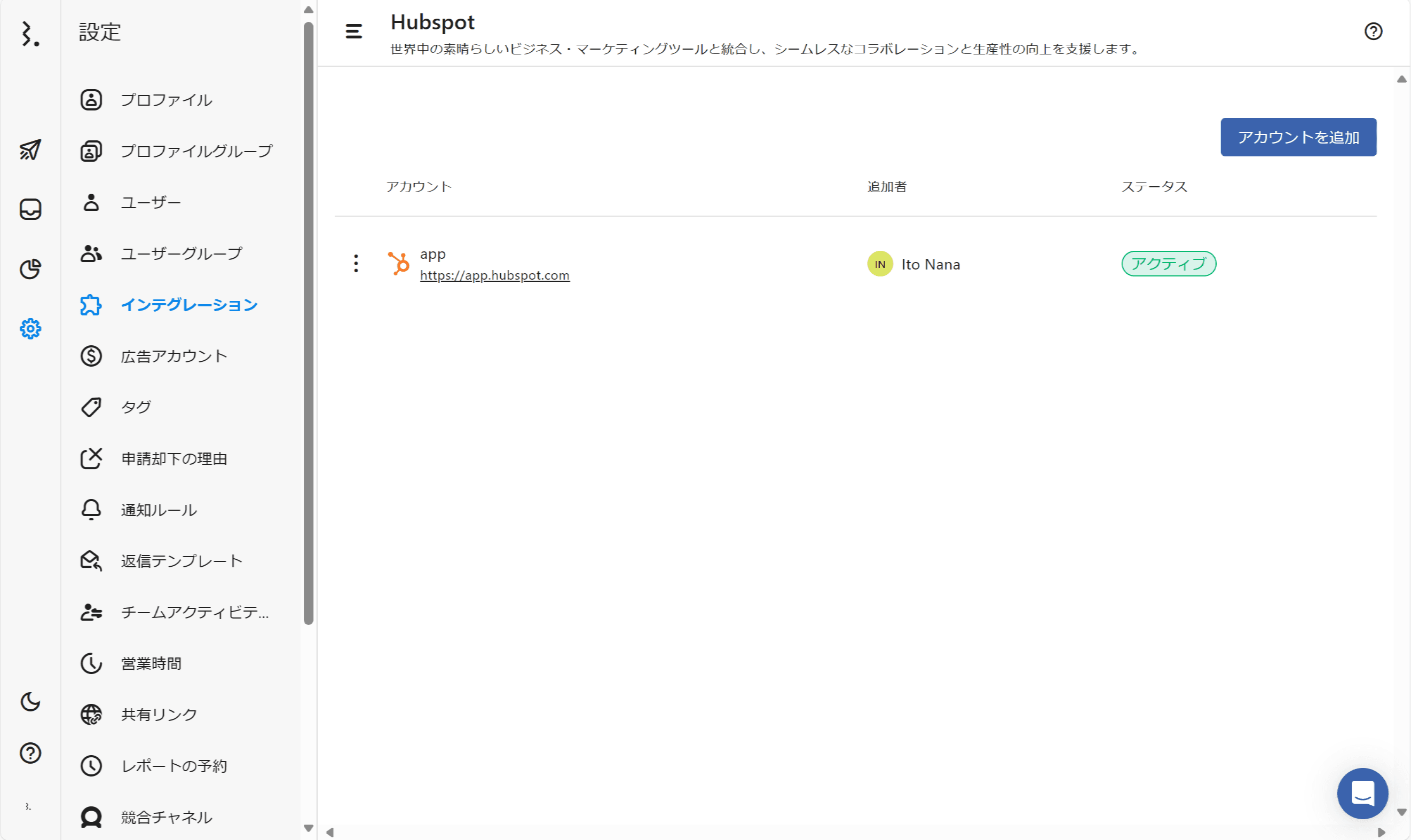This screenshot has width=1411, height=840.
Task: Click the blue Settings gear icon
Action: (x=30, y=328)
